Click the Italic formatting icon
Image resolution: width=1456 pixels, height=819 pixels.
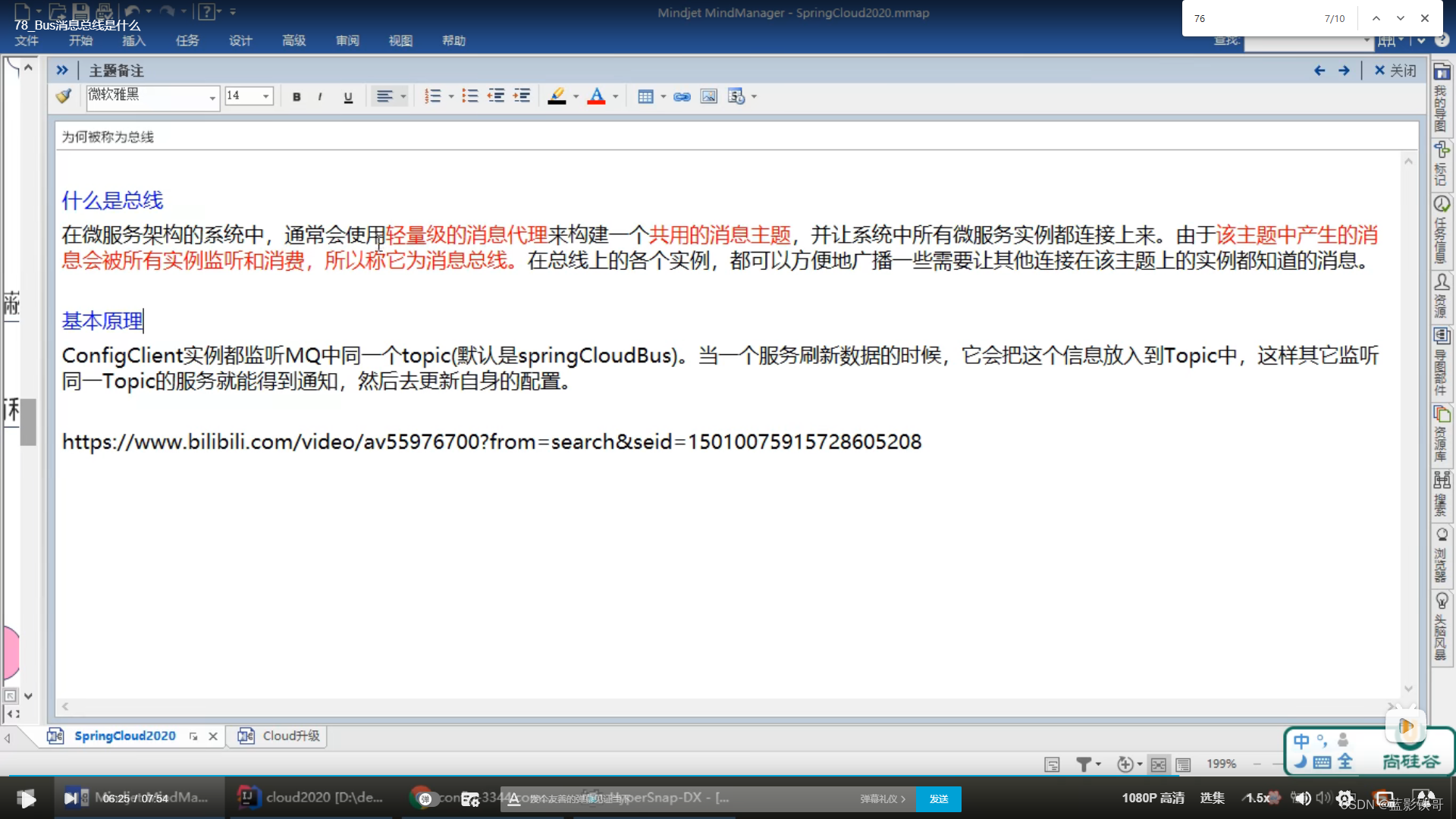(320, 96)
